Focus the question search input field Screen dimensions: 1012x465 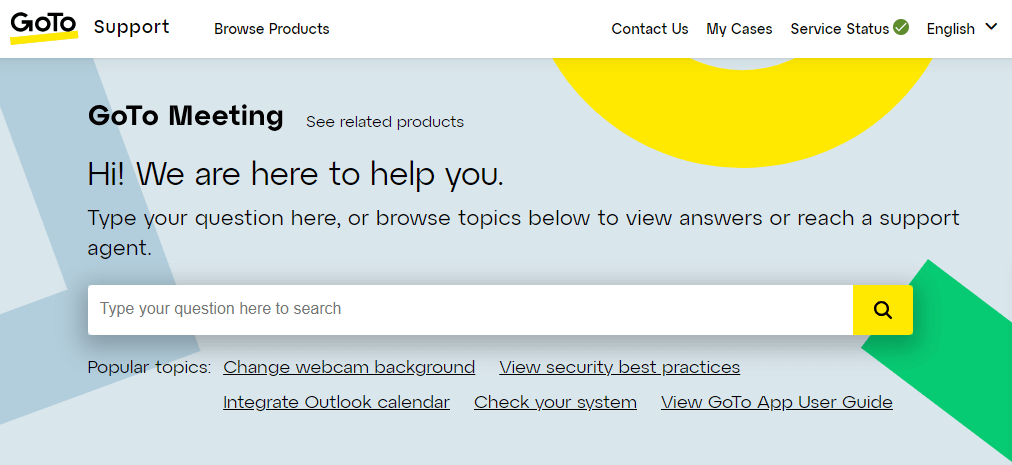(x=470, y=310)
